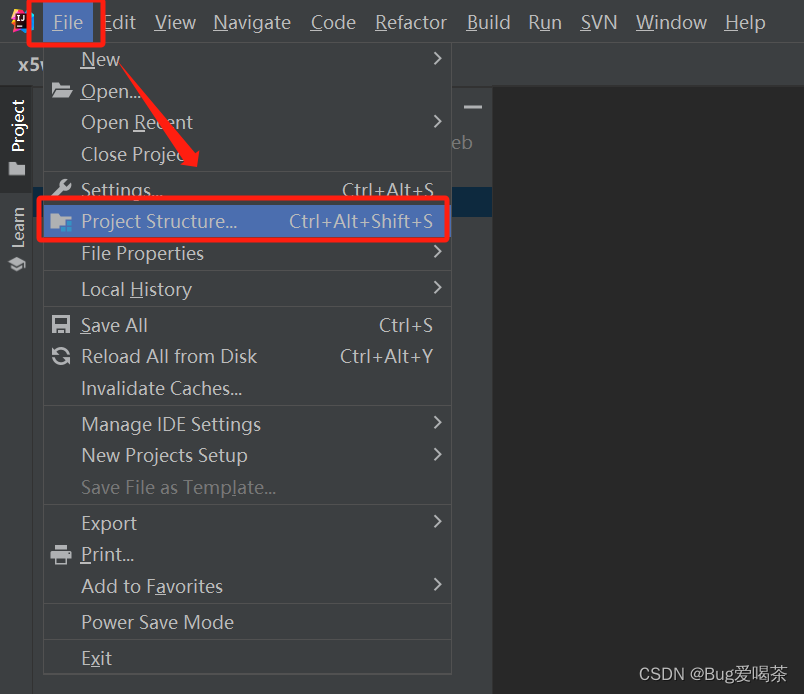The image size is (804, 694).
Task: Open the File menu
Action: pyautogui.click(x=68, y=22)
